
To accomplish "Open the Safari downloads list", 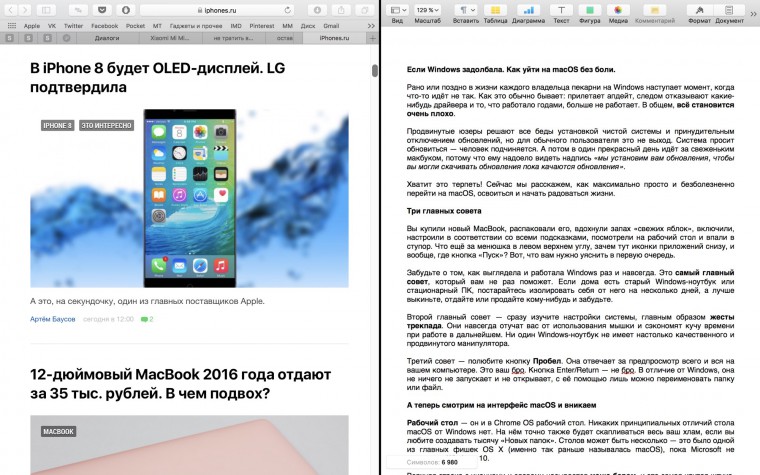I will point(317,10).
